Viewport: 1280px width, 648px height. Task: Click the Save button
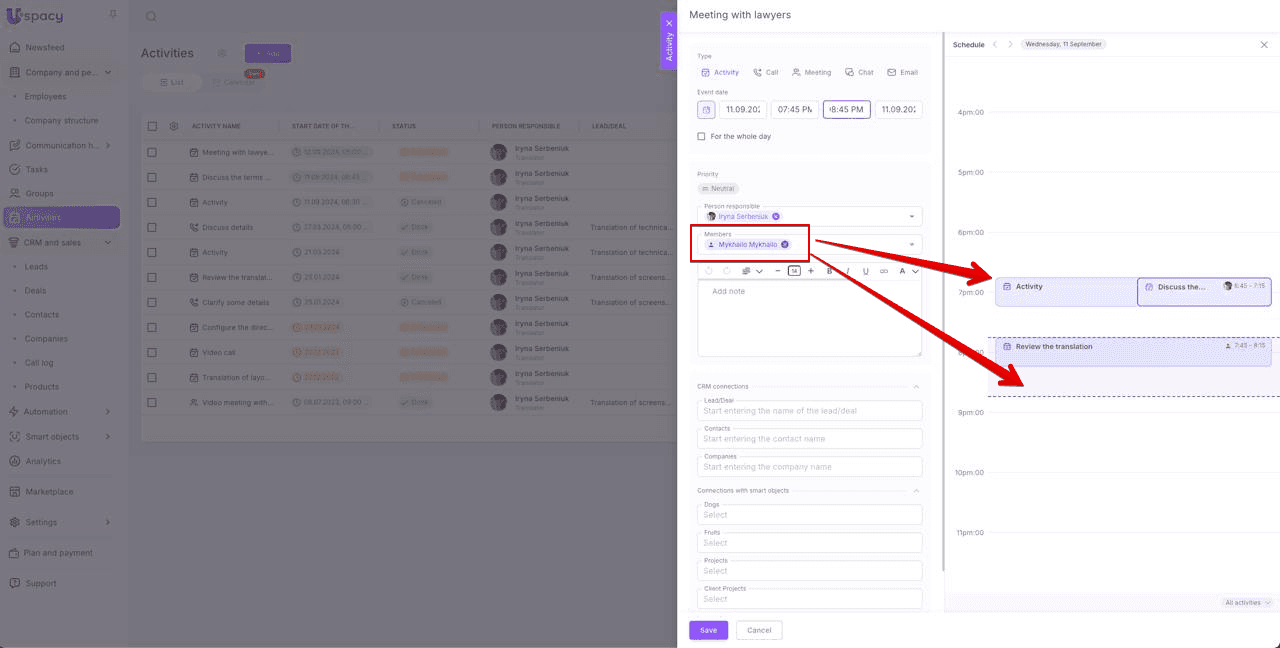[x=708, y=630]
